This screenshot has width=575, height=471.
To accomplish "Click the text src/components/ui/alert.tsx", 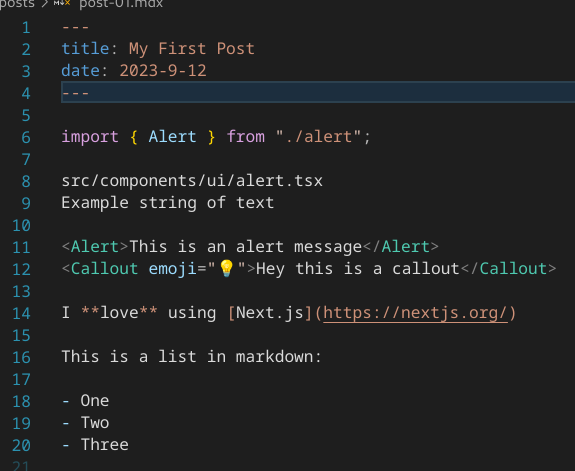I will pos(192,181).
